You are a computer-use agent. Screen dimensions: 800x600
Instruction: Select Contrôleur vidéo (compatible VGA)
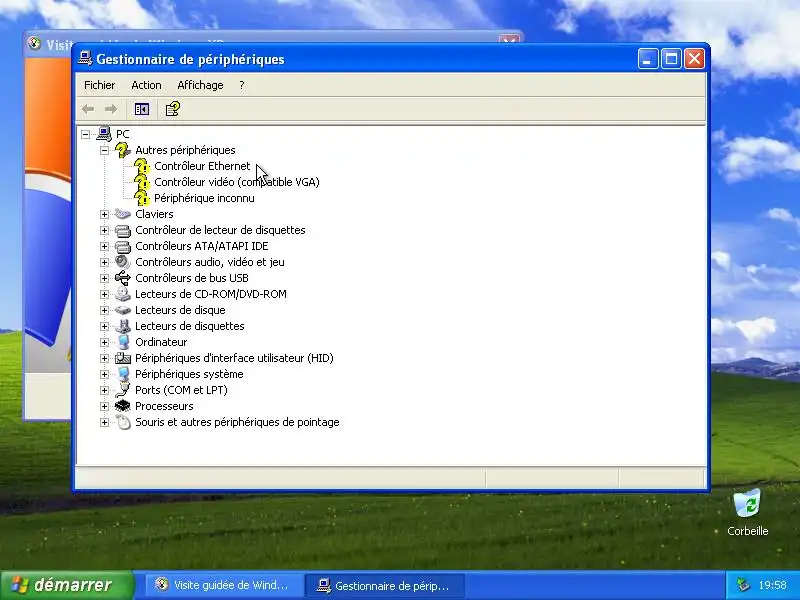237,182
